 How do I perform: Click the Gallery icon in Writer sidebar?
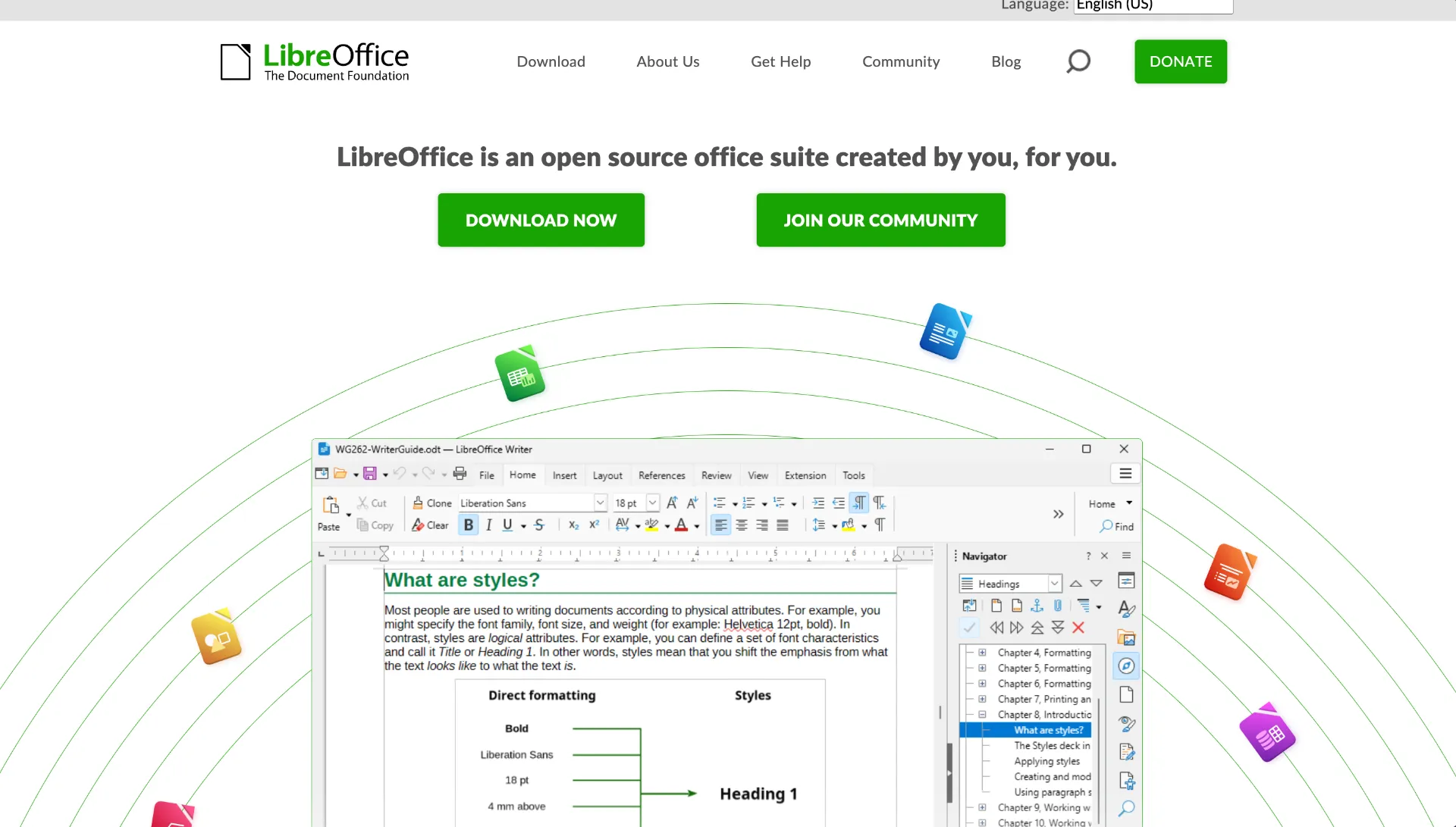click(1127, 637)
